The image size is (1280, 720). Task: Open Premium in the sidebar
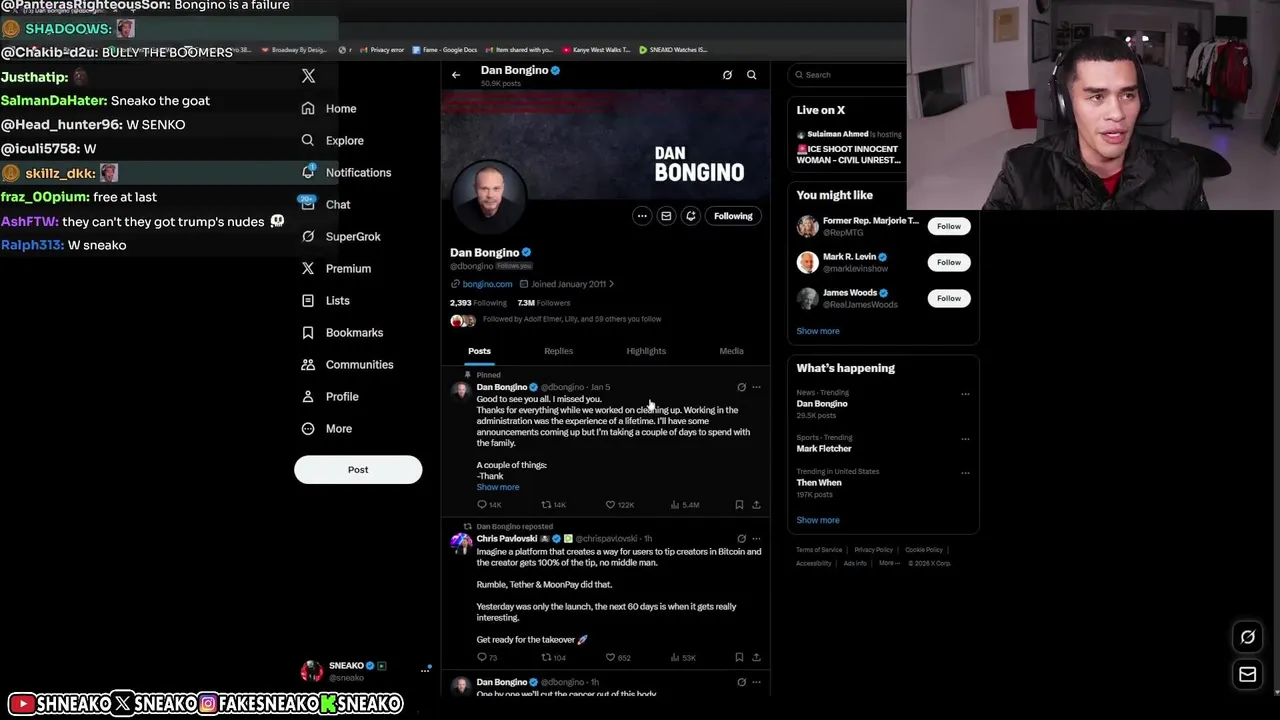[336, 268]
